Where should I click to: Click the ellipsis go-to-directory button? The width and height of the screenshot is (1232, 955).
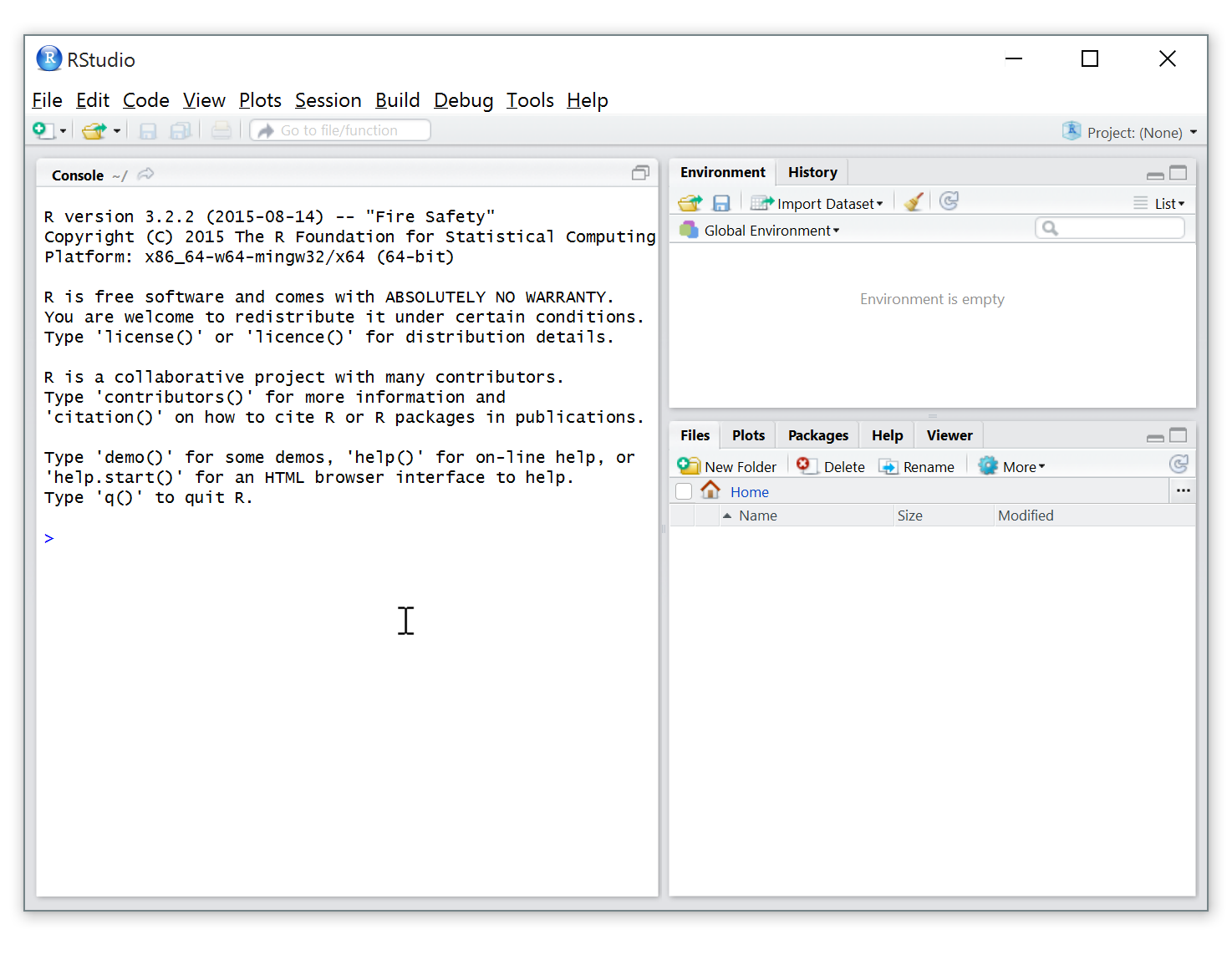point(1184,491)
